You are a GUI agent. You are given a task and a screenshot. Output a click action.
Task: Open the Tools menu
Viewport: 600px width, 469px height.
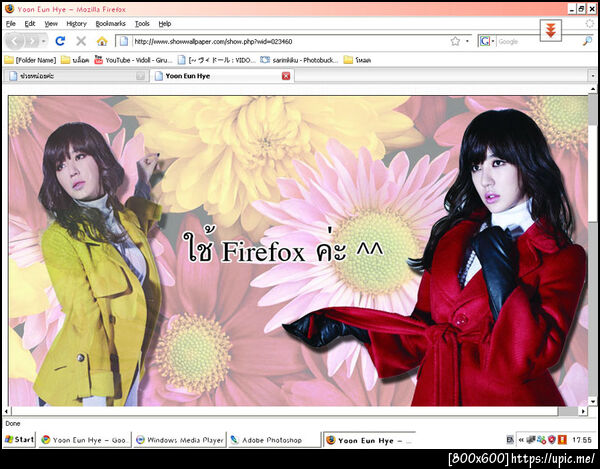click(142, 24)
